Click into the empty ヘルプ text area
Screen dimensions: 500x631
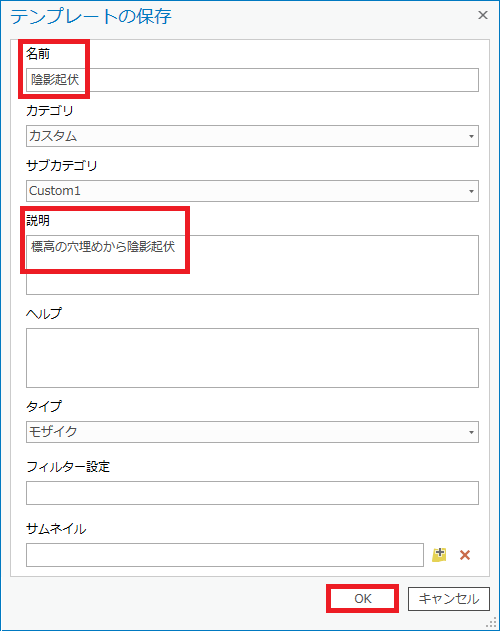click(252, 358)
